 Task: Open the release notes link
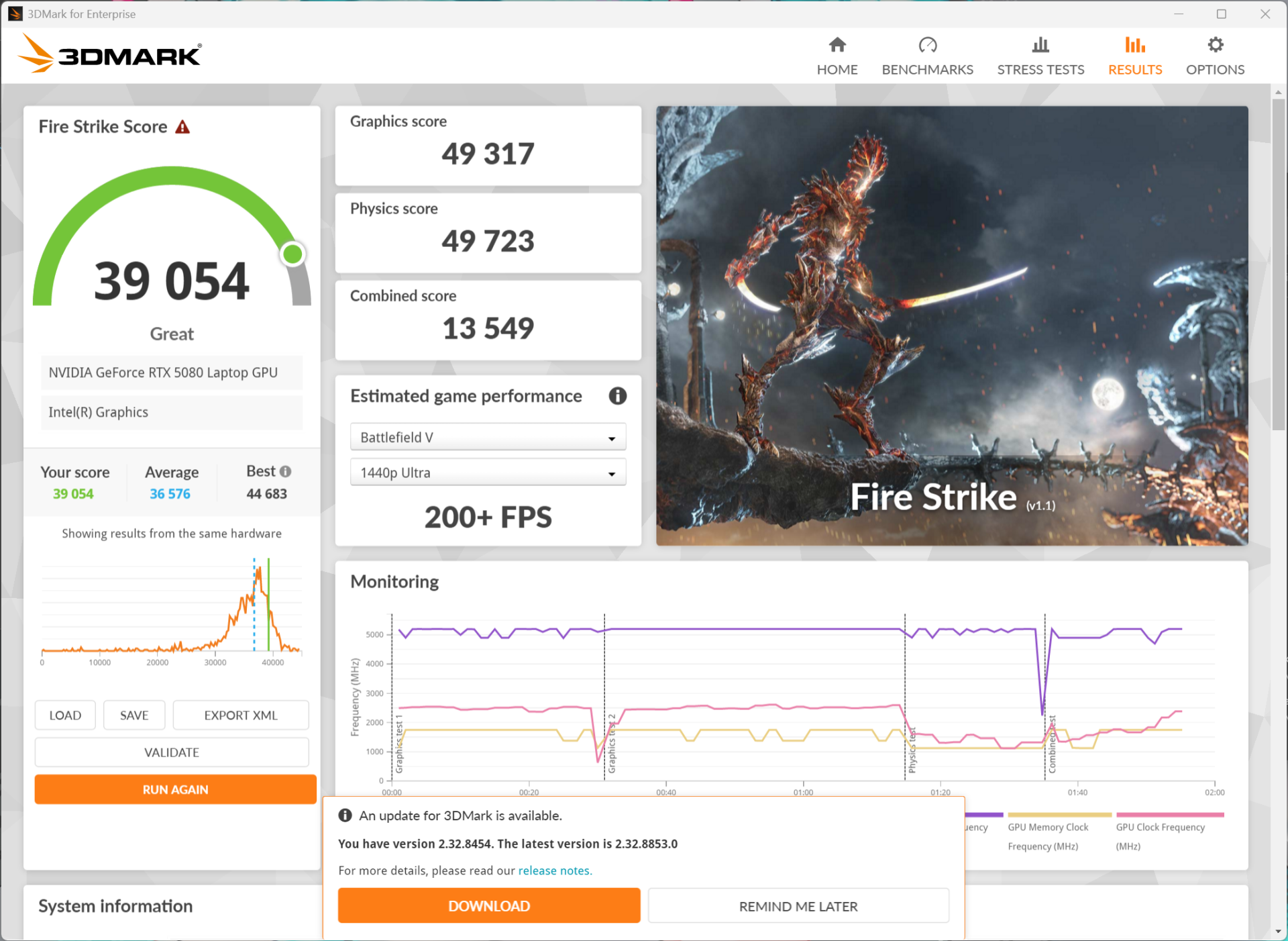point(554,870)
